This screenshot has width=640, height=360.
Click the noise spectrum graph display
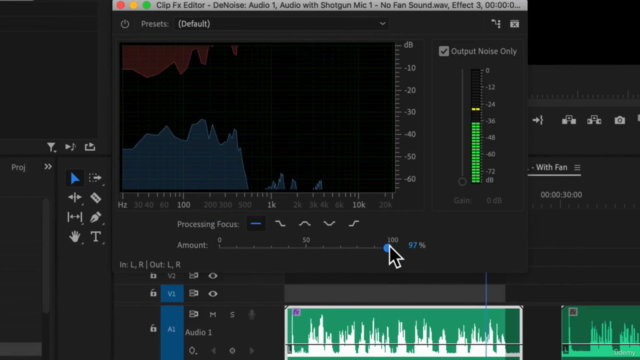tap(258, 117)
